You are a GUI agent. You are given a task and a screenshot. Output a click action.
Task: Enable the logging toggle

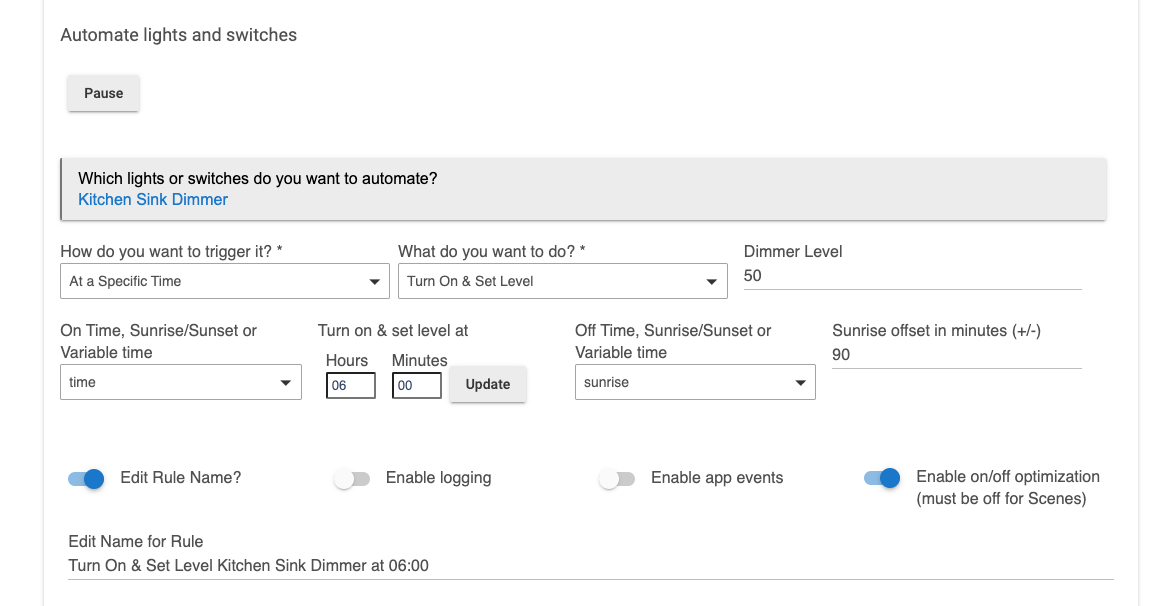point(352,479)
